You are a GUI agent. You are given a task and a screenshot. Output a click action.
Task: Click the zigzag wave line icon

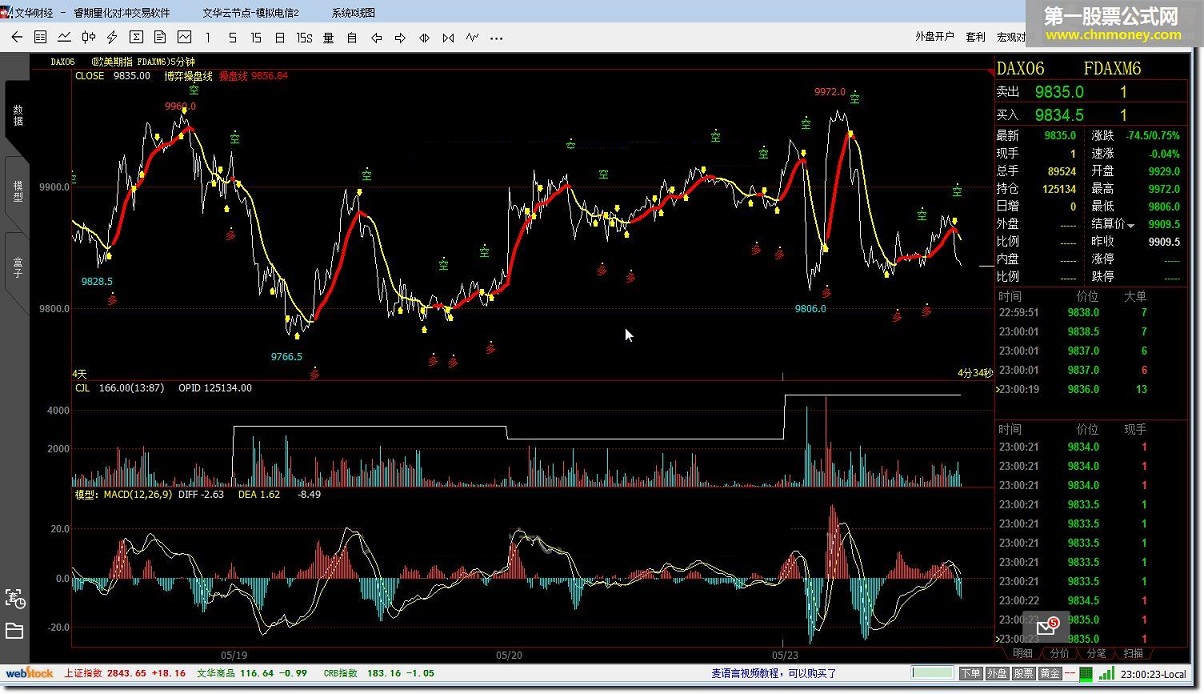(x=472, y=38)
